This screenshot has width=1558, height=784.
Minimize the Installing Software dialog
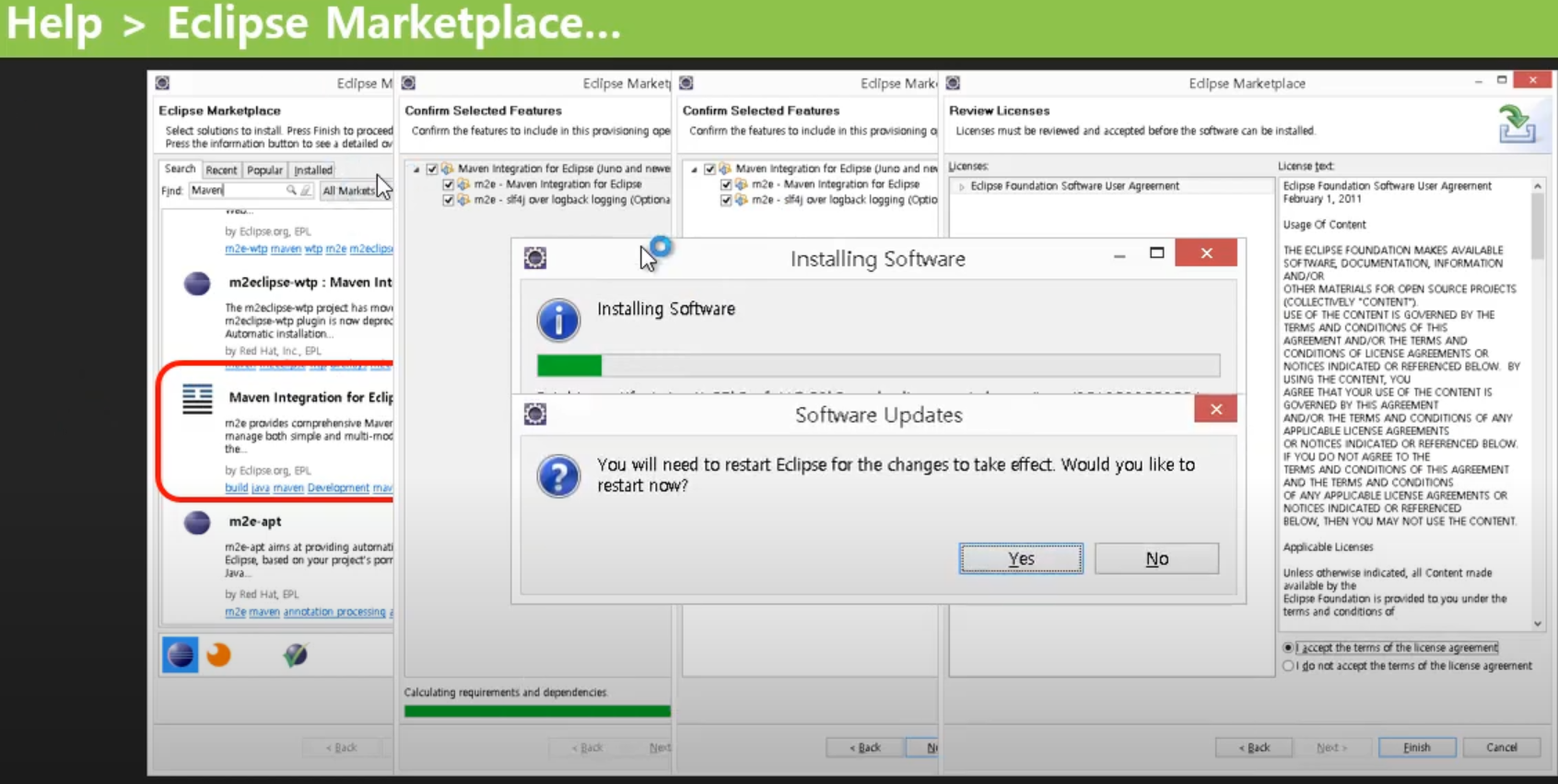coord(1119,254)
